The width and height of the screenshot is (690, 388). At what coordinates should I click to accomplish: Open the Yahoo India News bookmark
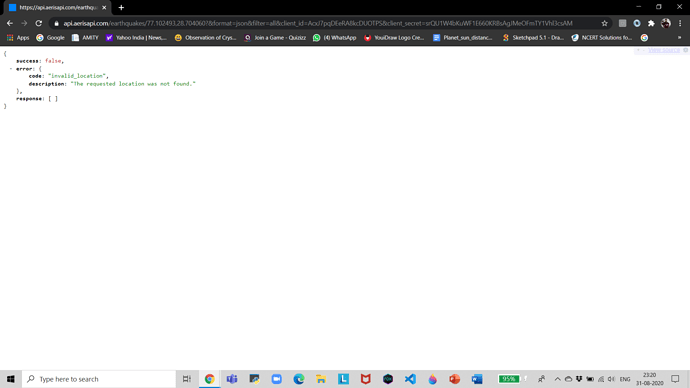click(136, 38)
